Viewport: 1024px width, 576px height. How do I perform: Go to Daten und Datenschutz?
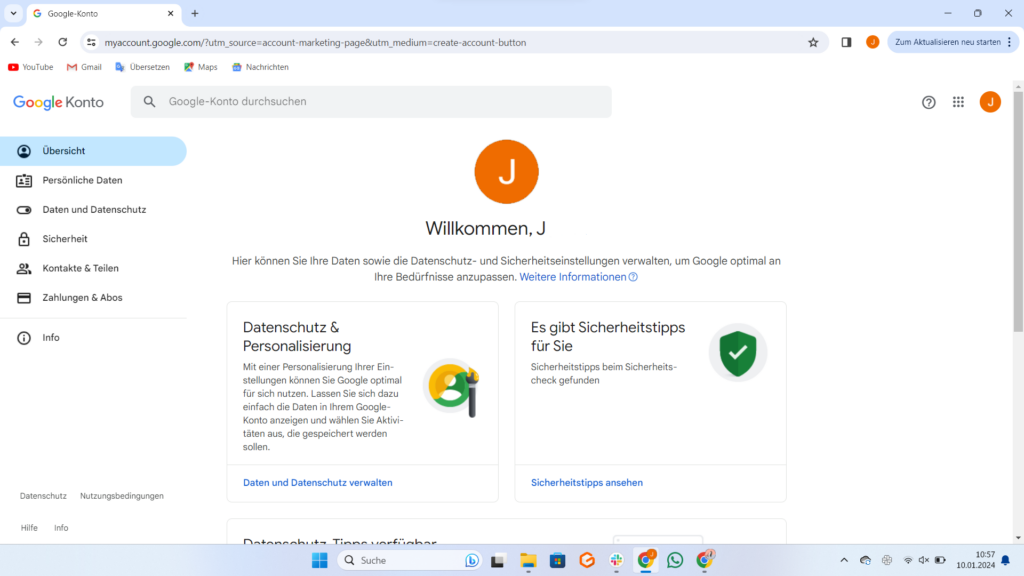coord(94,210)
